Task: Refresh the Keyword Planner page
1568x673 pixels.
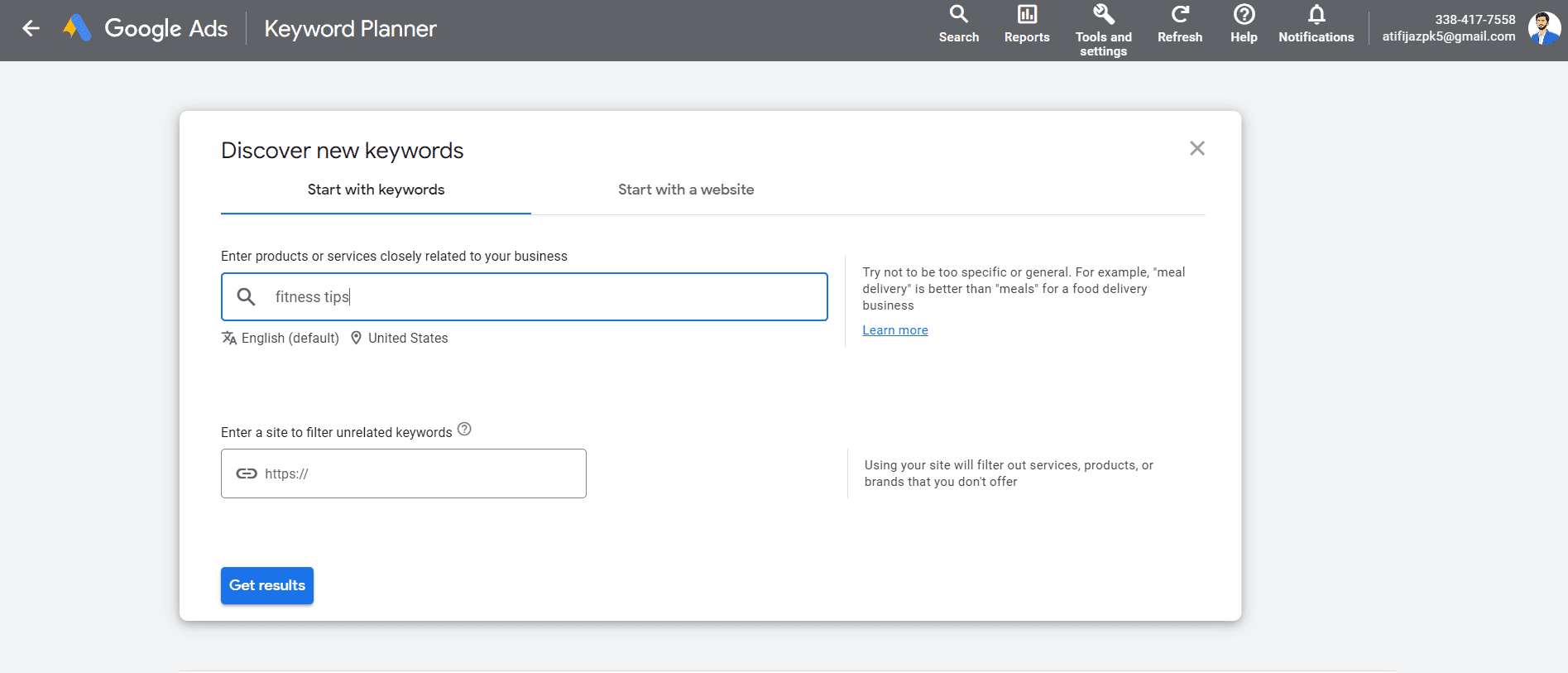Action: click(x=1179, y=25)
